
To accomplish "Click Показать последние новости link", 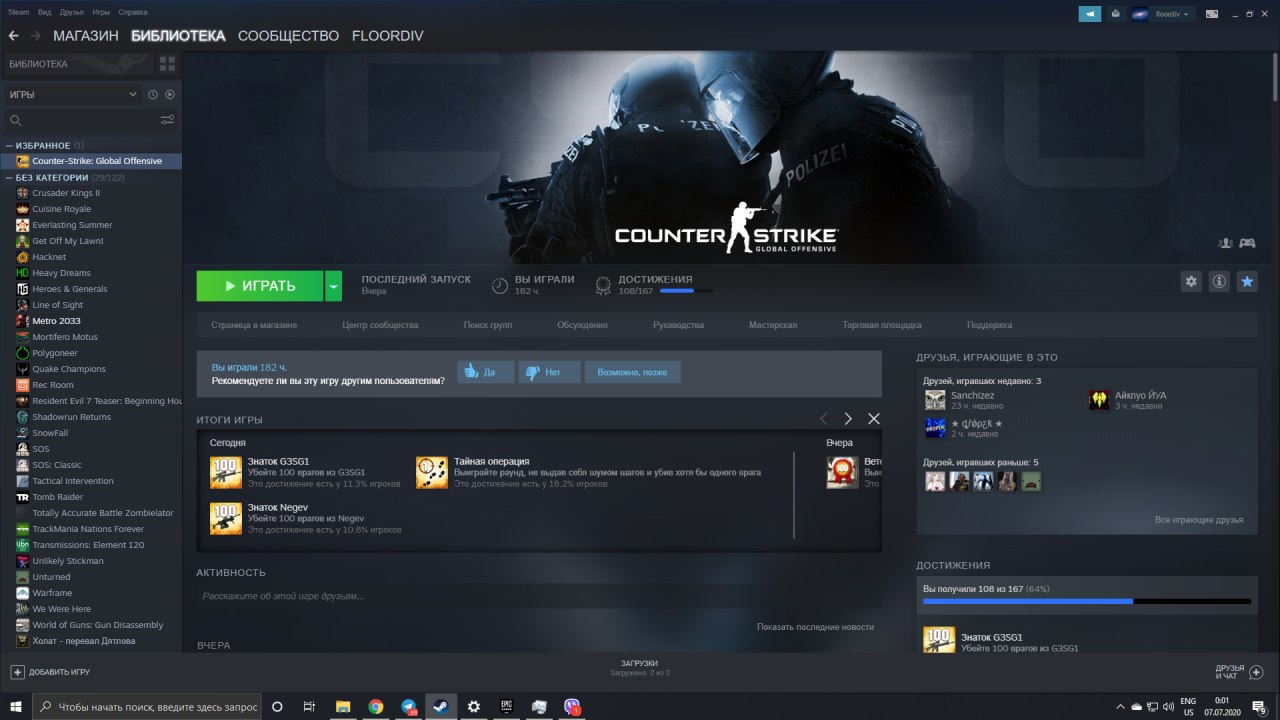I will pyautogui.click(x=815, y=627).
